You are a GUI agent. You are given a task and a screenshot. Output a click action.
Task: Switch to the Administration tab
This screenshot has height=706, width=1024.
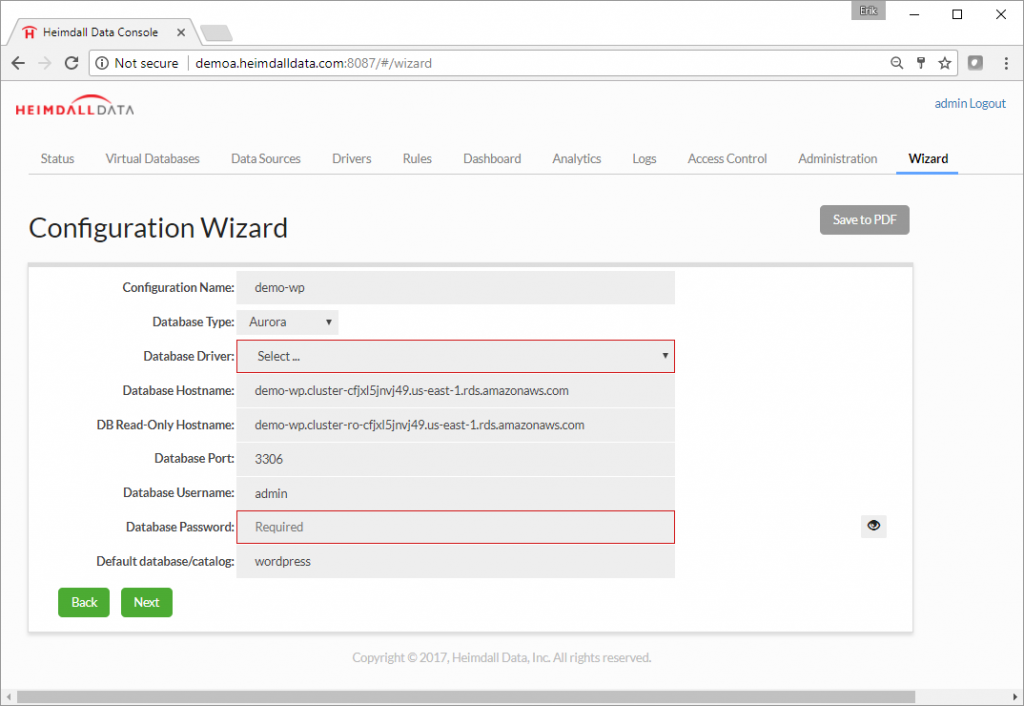pyautogui.click(x=838, y=159)
